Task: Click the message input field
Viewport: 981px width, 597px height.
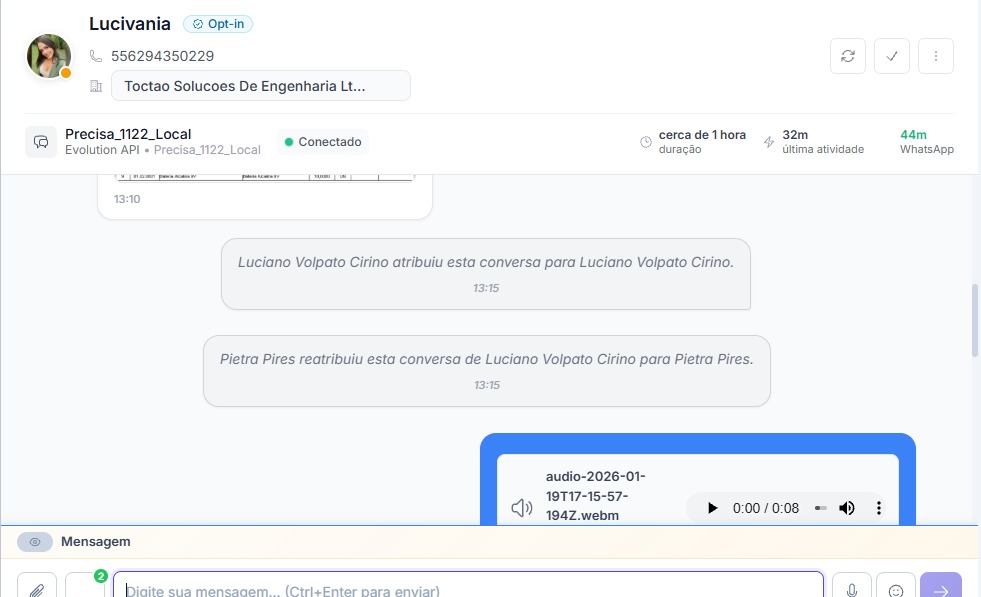Action: click(x=468, y=588)
